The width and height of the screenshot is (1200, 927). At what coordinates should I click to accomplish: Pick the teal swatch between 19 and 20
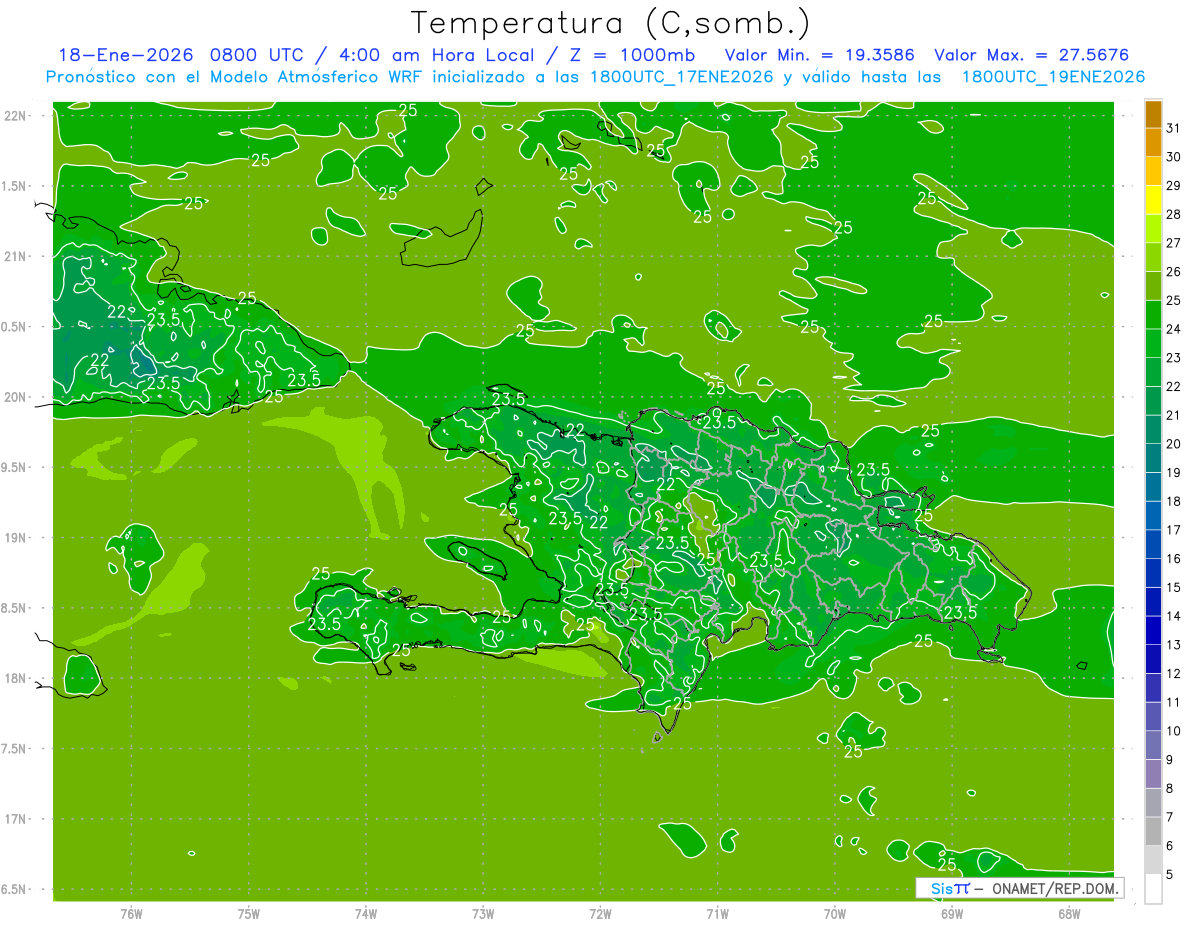tap(1153, 459)
